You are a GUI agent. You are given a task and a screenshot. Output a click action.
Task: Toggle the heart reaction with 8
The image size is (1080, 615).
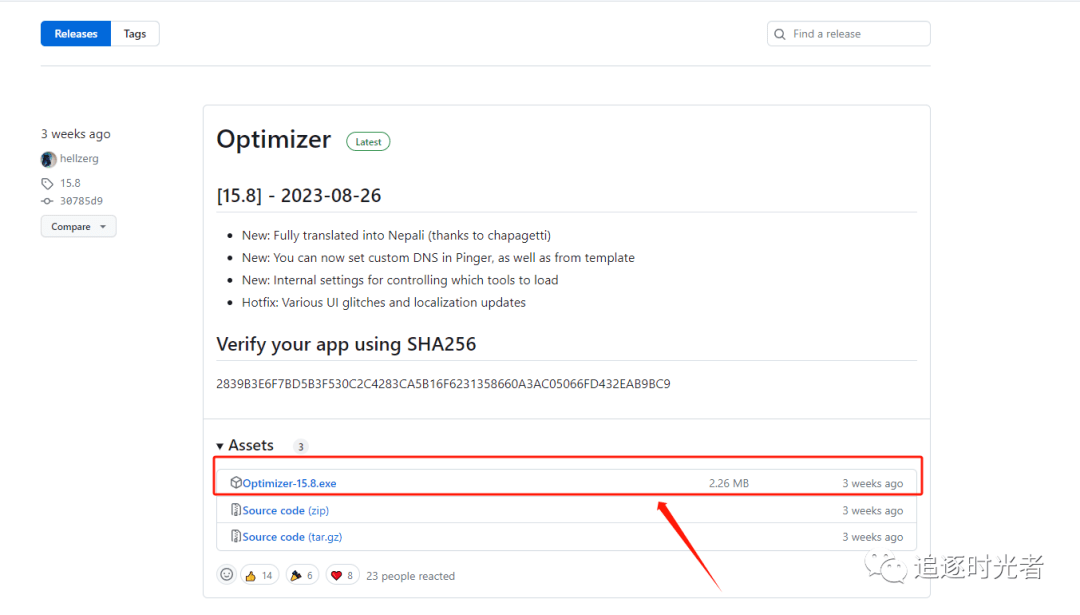(342, 575)
